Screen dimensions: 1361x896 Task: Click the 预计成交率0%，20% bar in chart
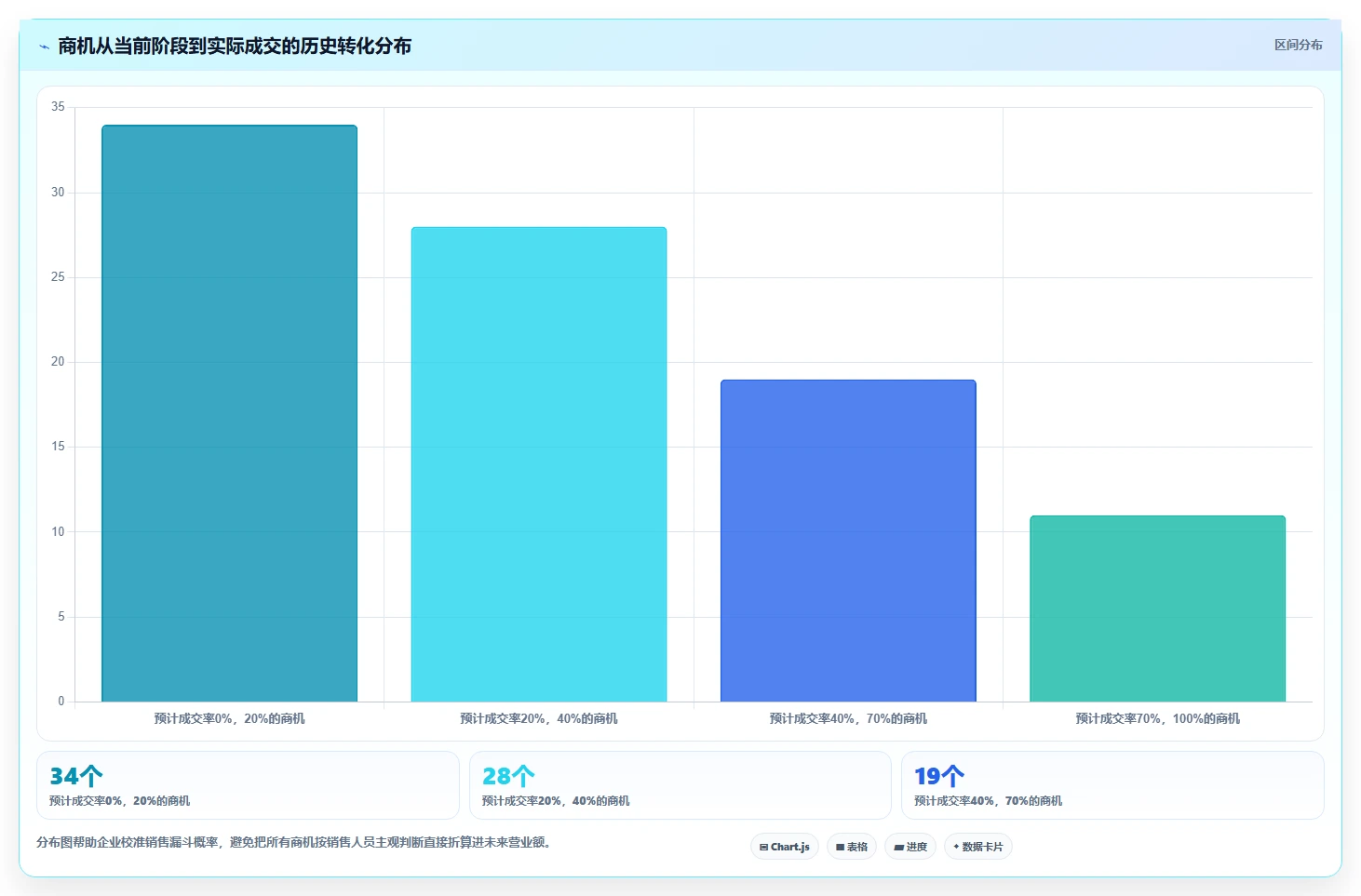pos(229,413)
